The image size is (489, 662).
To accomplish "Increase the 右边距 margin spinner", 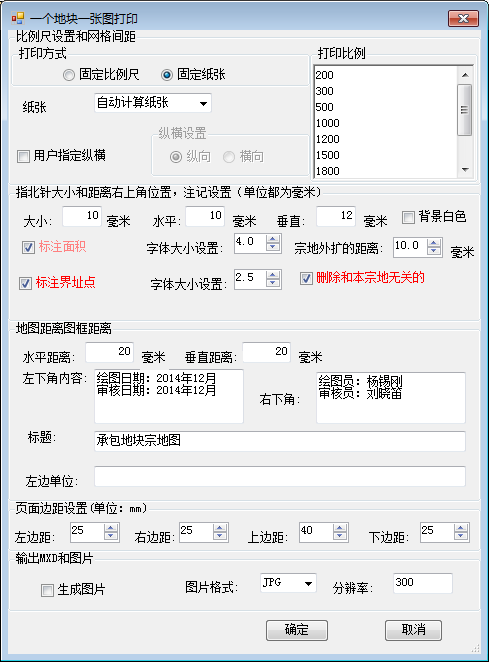I will 220,528.
